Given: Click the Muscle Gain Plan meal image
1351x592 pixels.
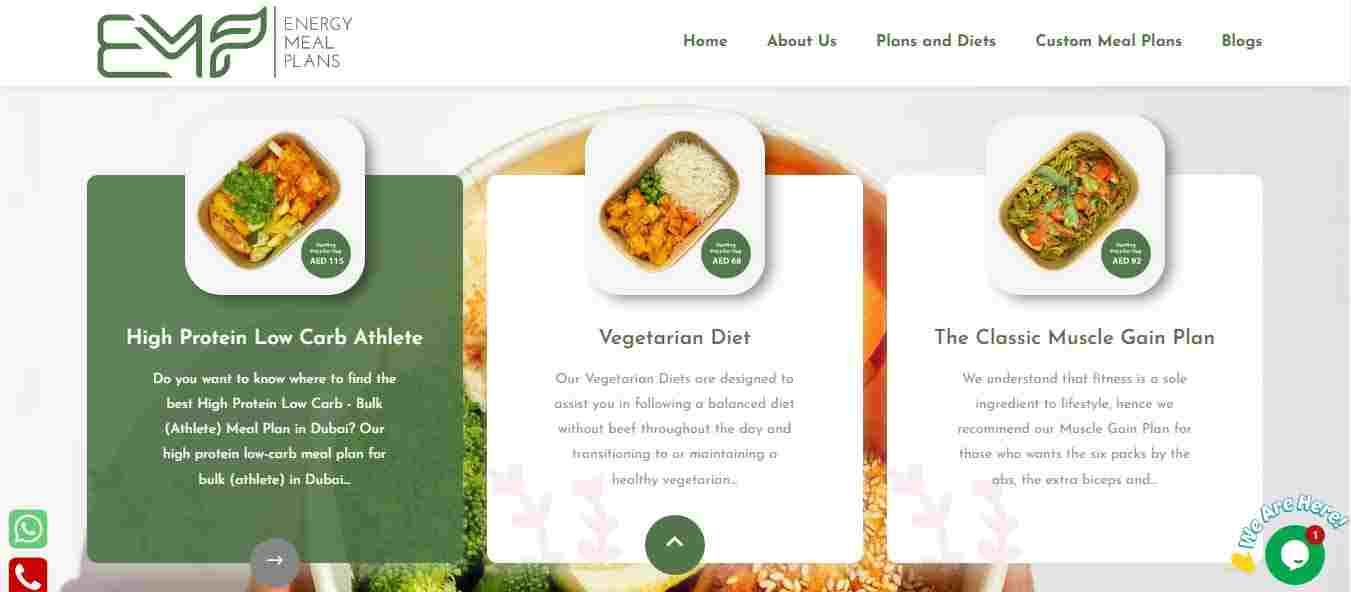Looking at the screenshot, I should [1075, 205].
